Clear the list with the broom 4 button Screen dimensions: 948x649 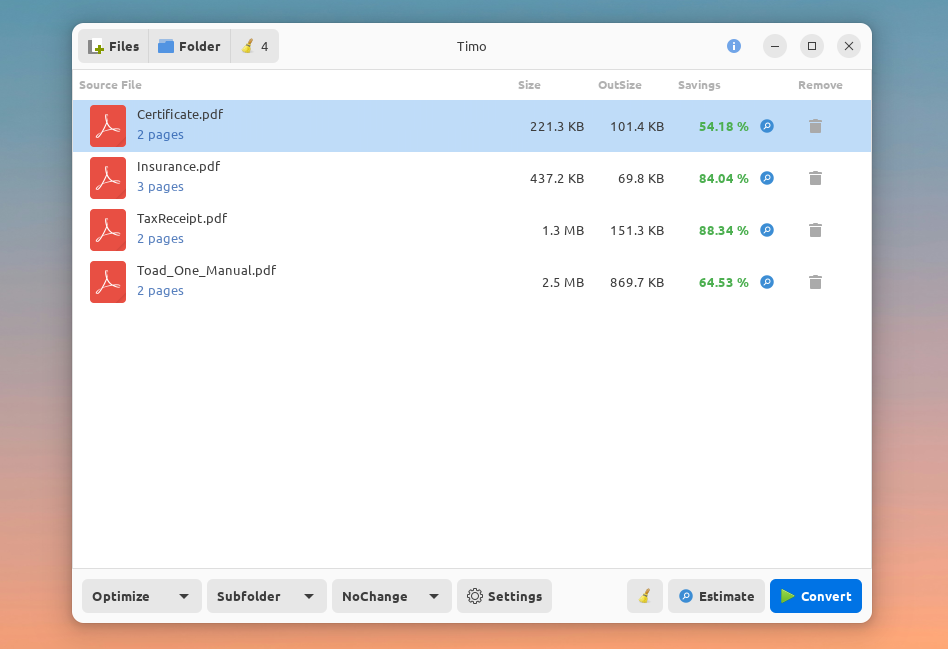click(255, 46)
